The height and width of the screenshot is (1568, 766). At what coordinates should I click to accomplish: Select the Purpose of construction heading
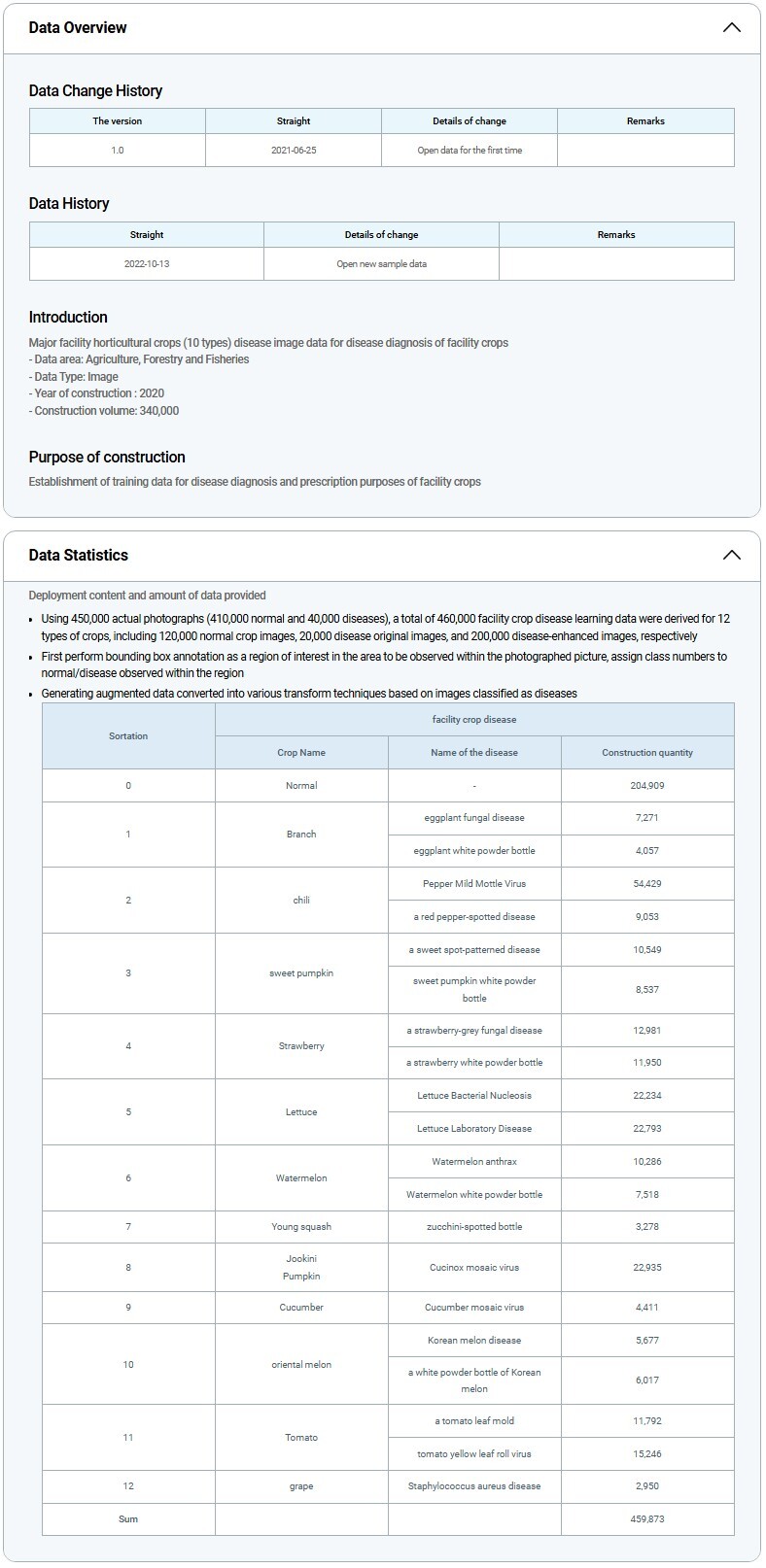[107, 457]
